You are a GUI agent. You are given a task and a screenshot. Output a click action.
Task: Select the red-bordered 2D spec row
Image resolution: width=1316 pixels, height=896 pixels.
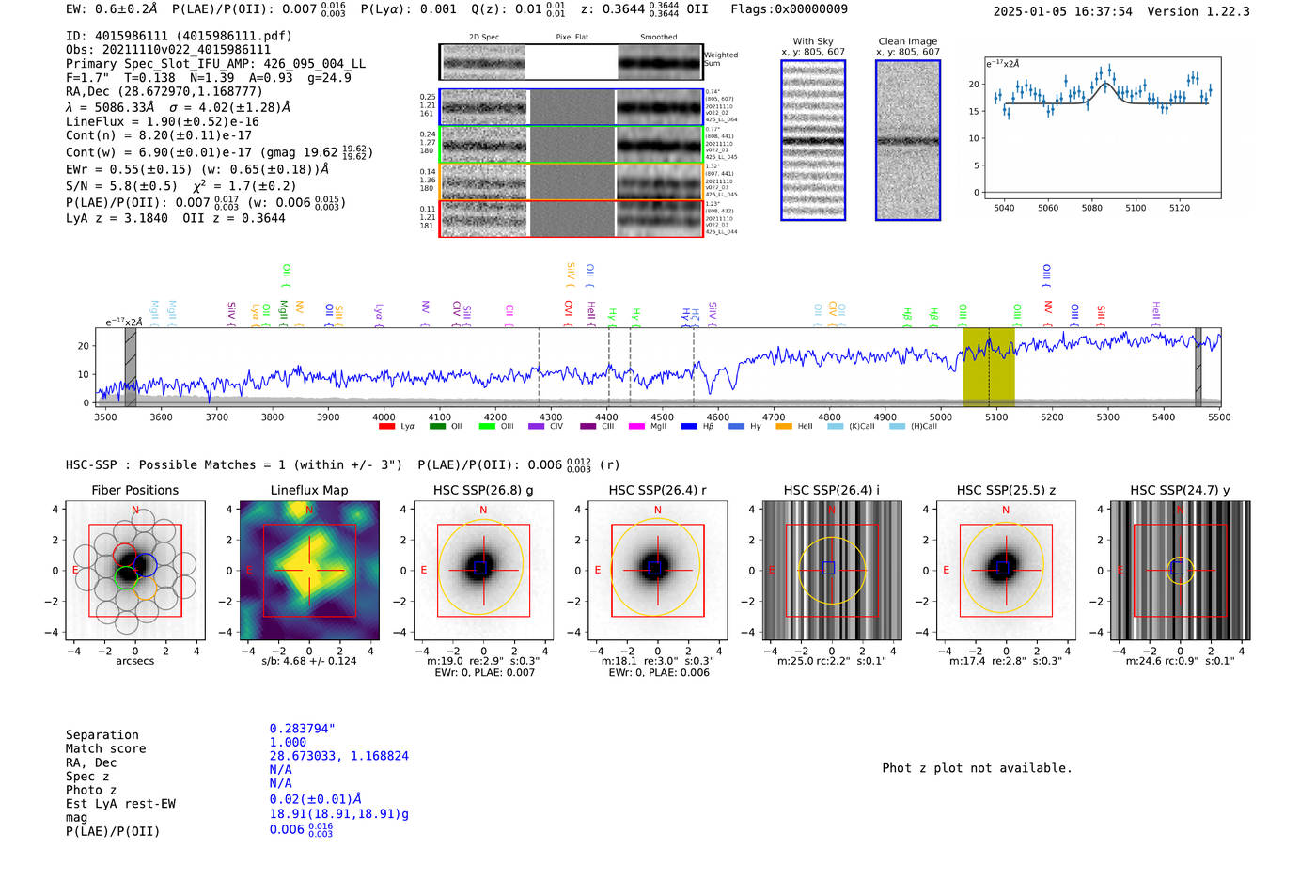click(x=572, y=218)
